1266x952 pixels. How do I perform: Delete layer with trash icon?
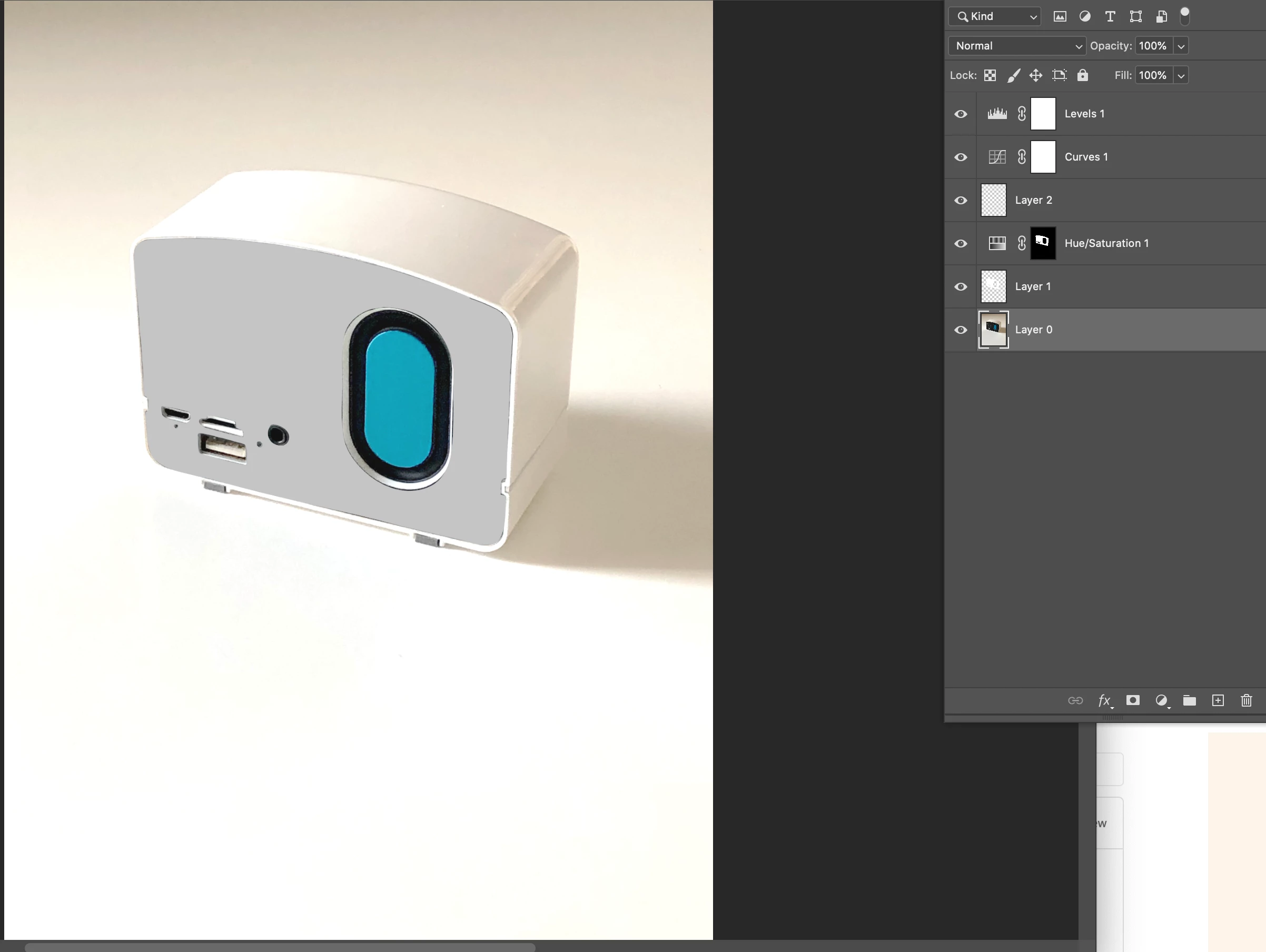(1246, 700)
